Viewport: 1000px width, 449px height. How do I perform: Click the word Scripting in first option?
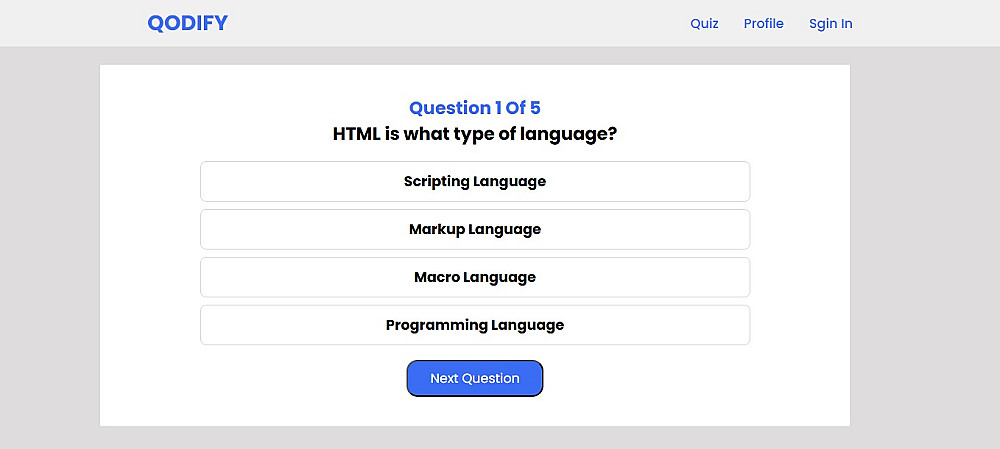[x=436, y=182]
